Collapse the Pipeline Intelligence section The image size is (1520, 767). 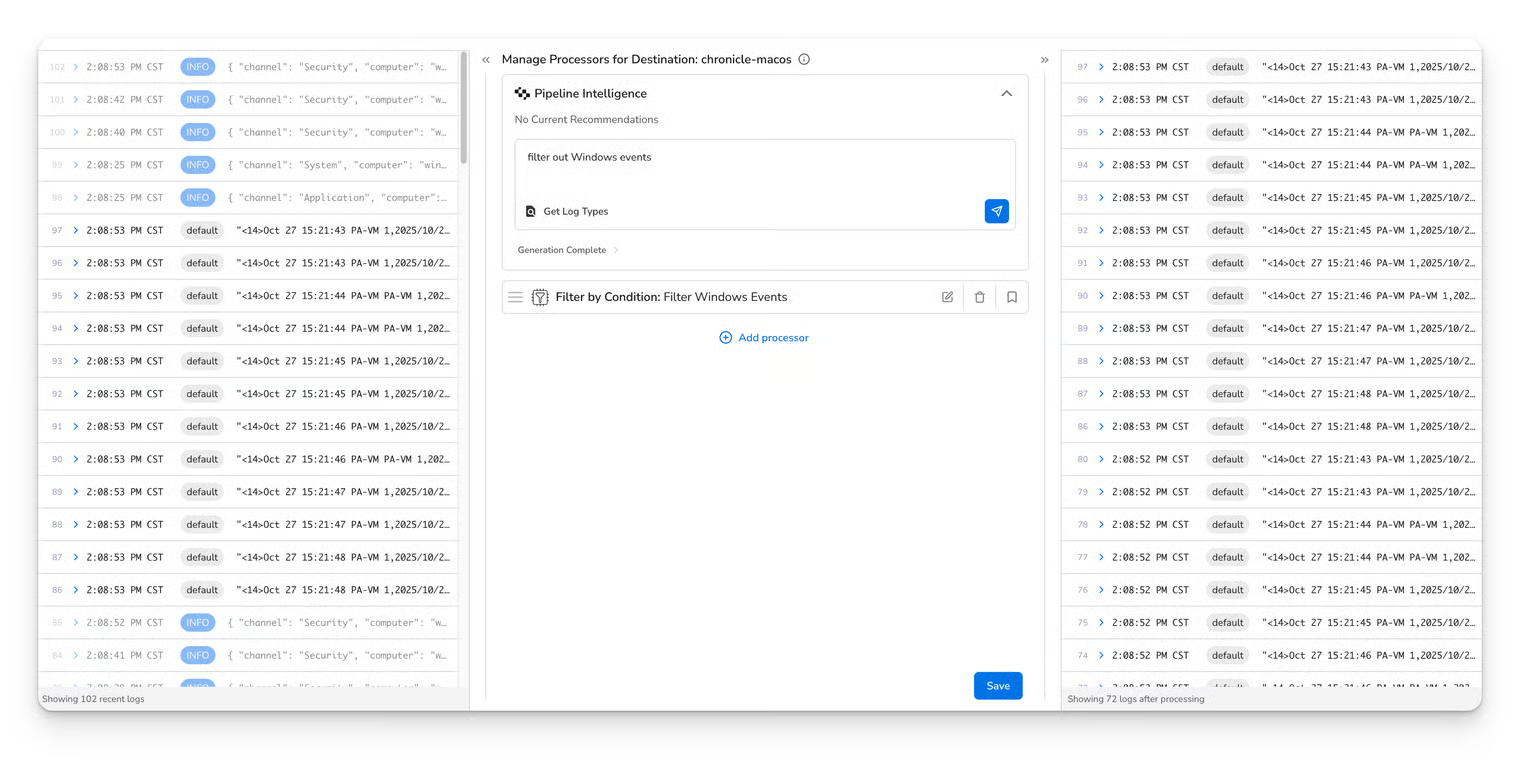(x=1006, y=93)
